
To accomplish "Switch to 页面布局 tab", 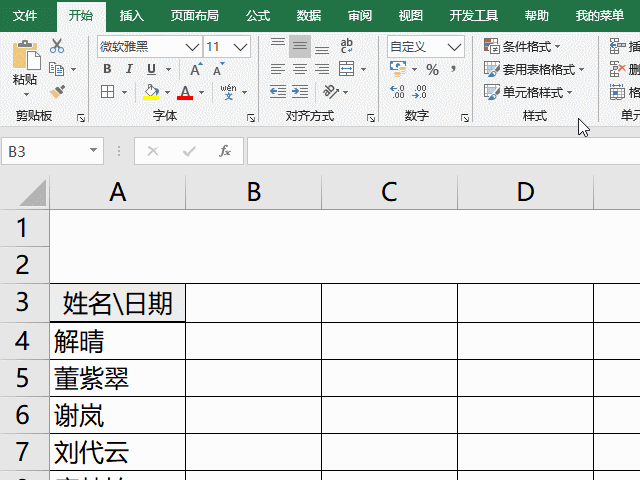I will click(195, 16).
